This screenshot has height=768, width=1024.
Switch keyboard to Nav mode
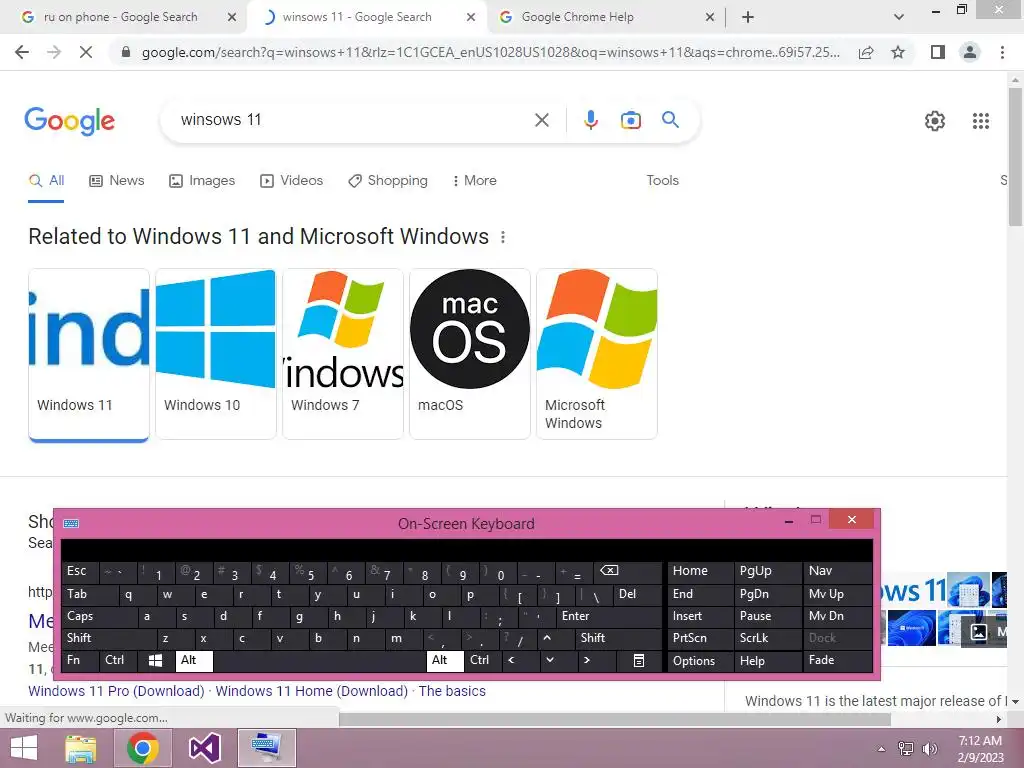[838, 572]
